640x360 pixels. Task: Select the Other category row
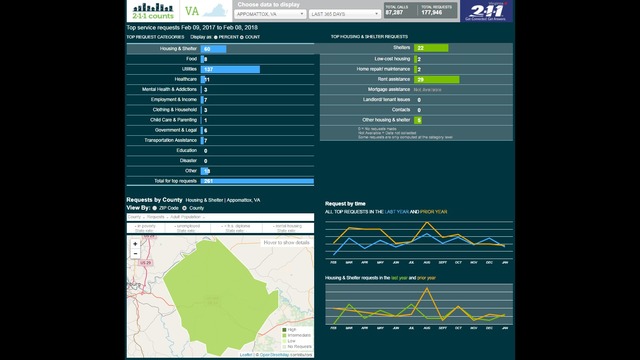tap(220, 171)
